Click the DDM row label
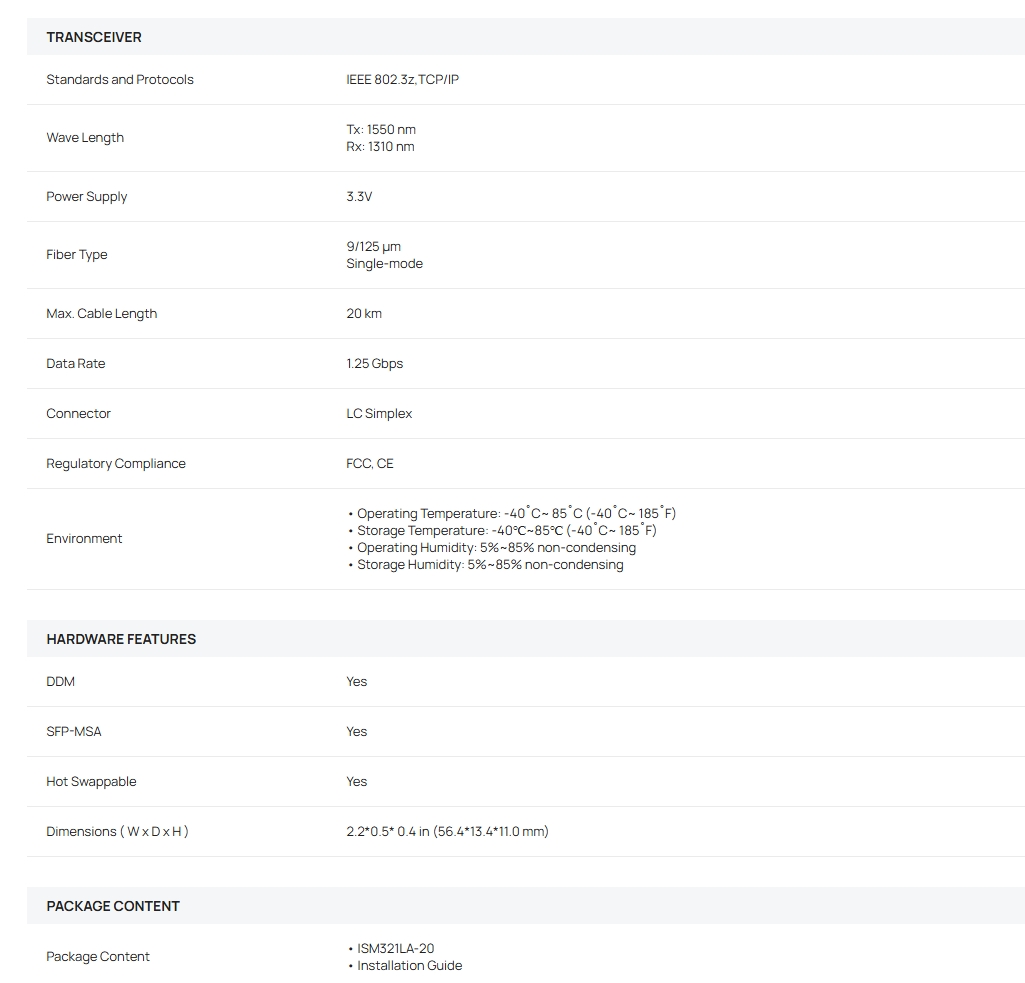Screen dimensions: 1025x983 [61, 682]
